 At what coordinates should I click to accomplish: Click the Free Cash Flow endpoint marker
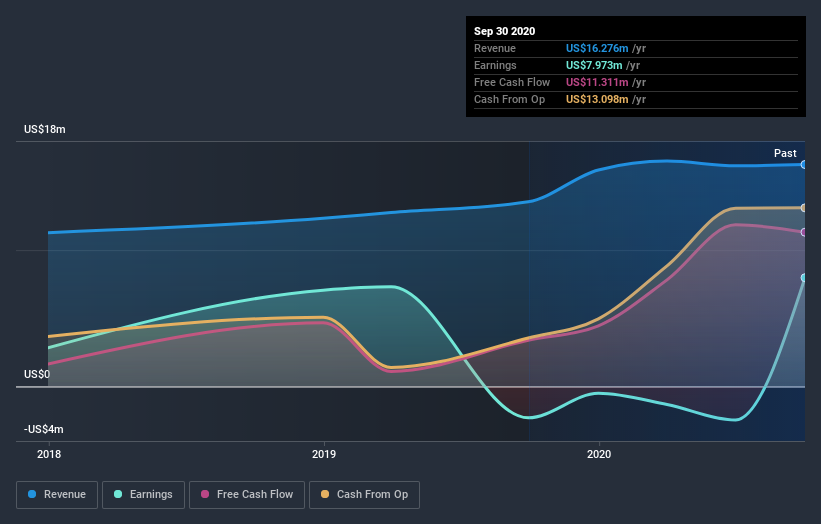[803, 232]
